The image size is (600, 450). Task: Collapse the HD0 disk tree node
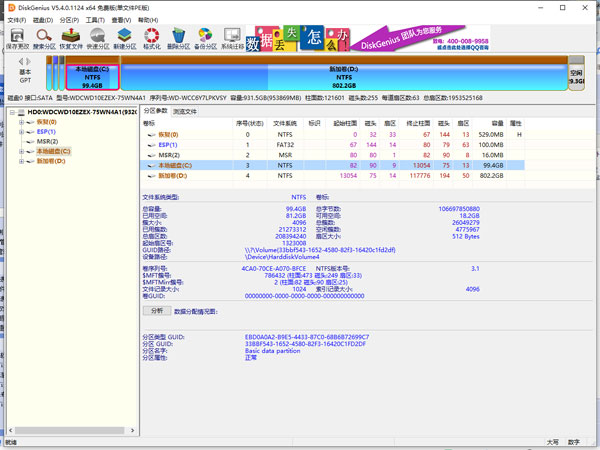pyautogui.click(x=10, y=113)
